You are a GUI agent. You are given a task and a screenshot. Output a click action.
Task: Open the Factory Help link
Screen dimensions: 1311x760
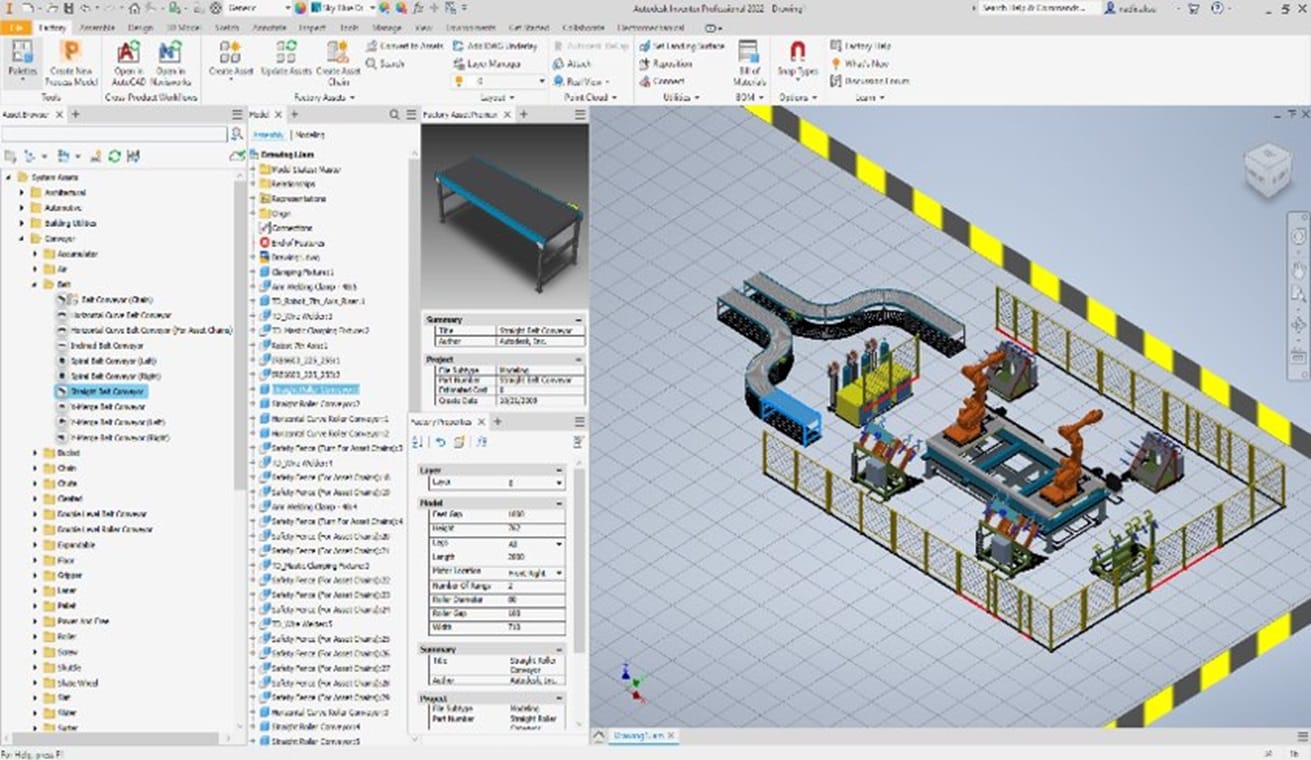click(860, 46)
